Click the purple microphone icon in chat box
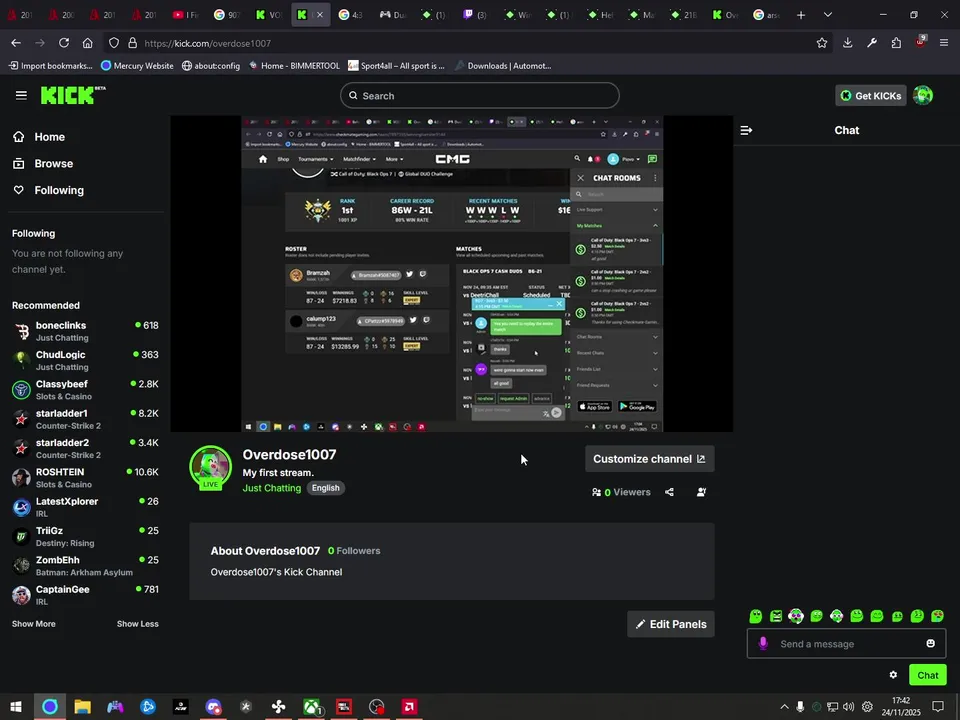Viewport: 960px width, 720px height. coord(763,643)
